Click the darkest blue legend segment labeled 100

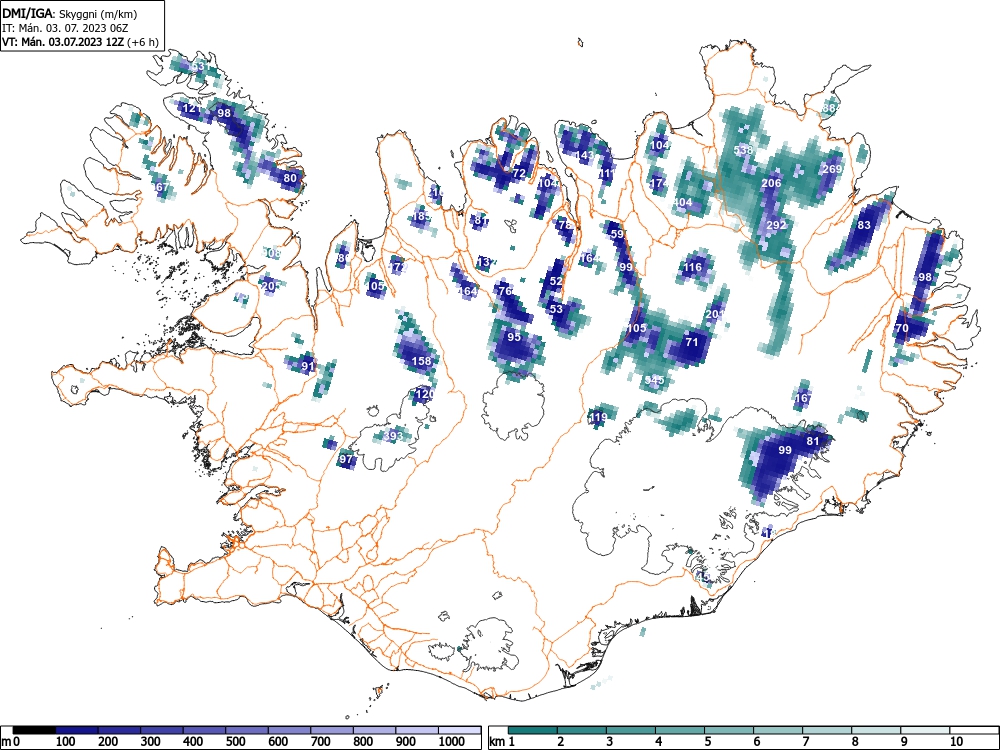coord(77,730)
